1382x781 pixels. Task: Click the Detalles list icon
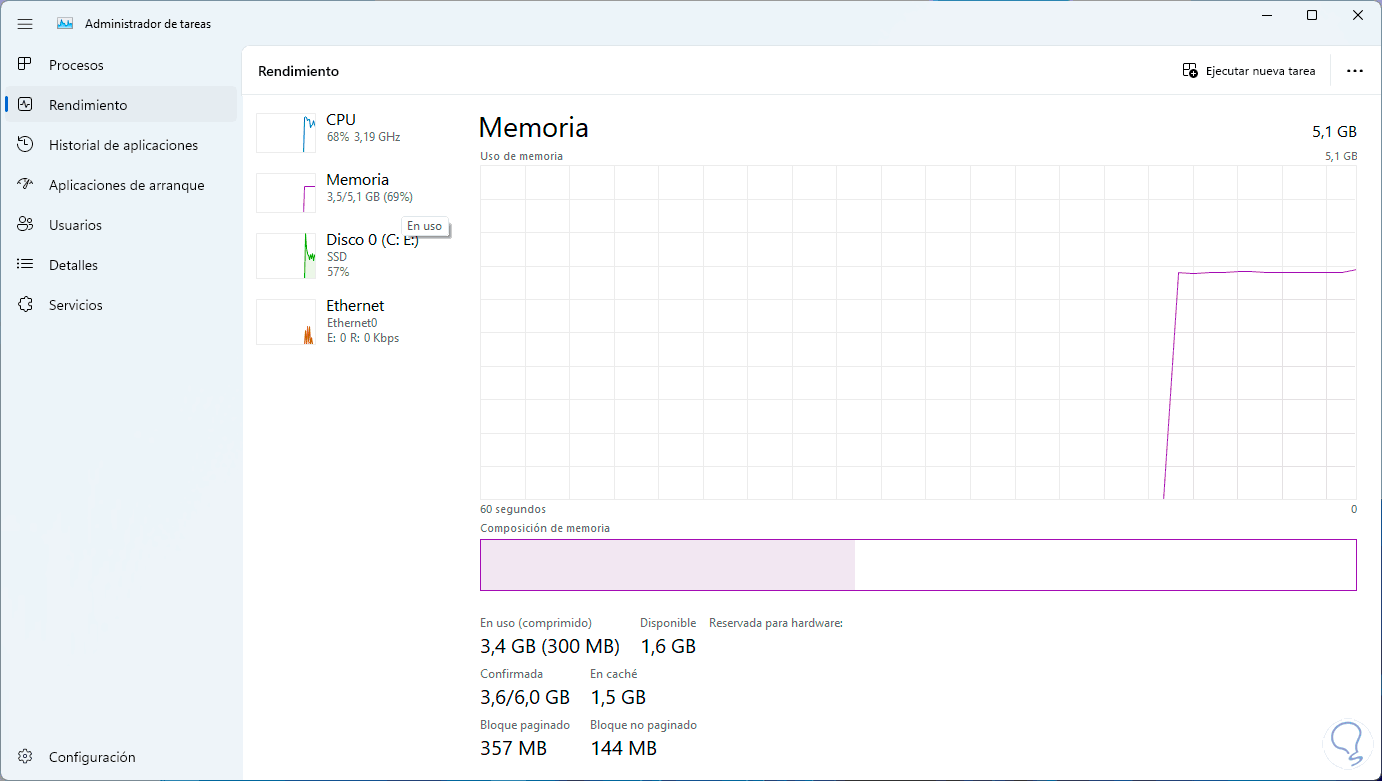pos(25,265)
